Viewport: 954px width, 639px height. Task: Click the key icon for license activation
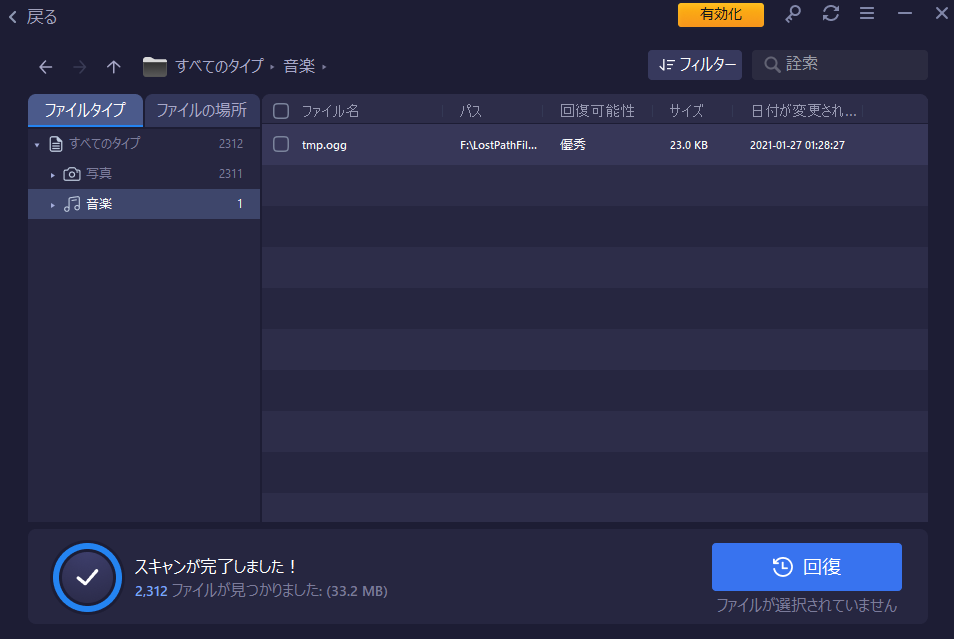[793, 14]
